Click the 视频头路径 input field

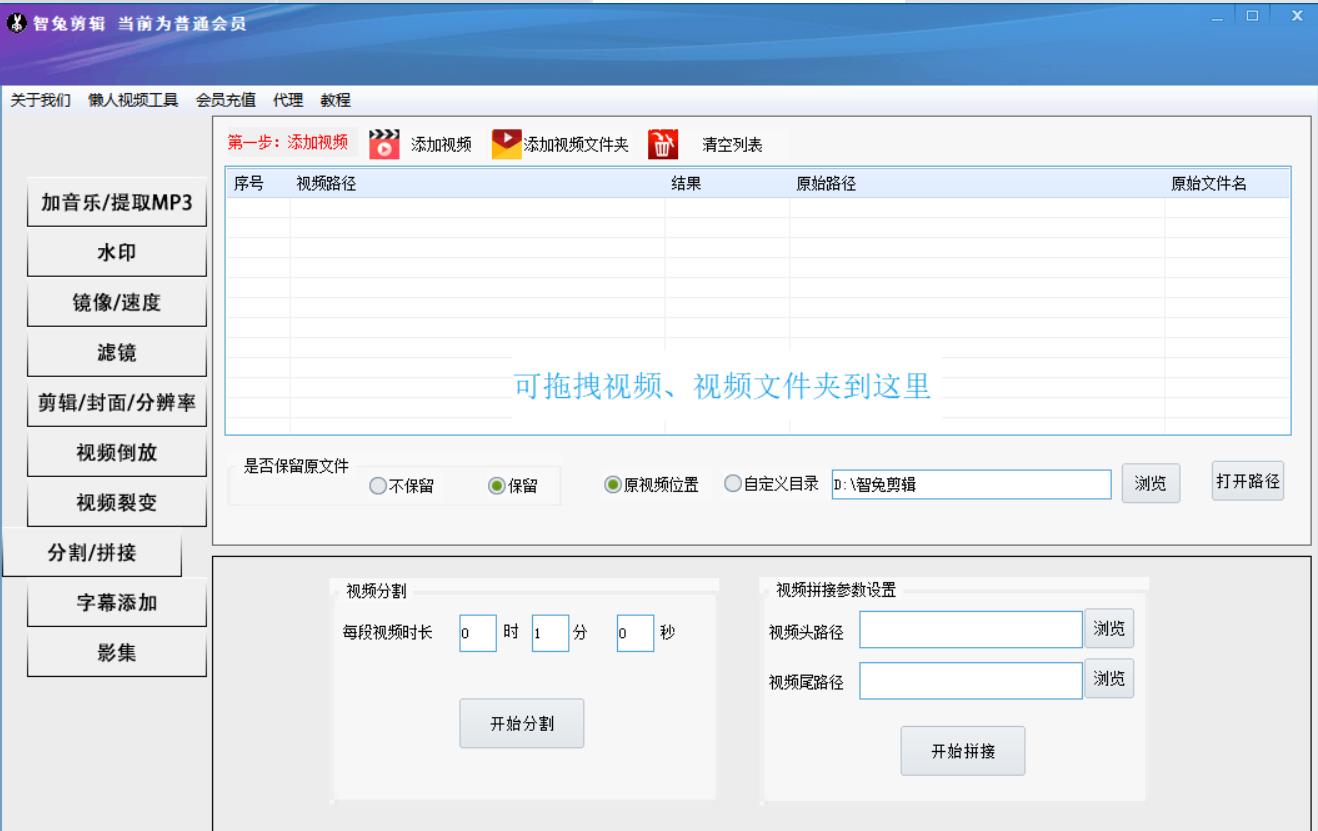coord(971,630)
